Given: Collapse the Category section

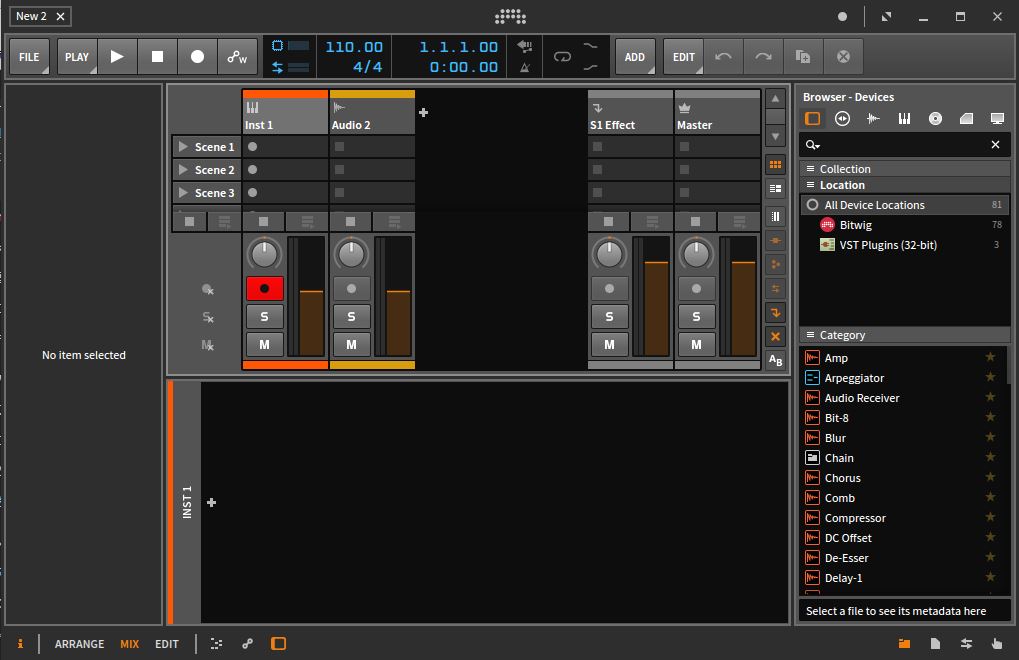Looking at the screenshot, I should [905, 335].
